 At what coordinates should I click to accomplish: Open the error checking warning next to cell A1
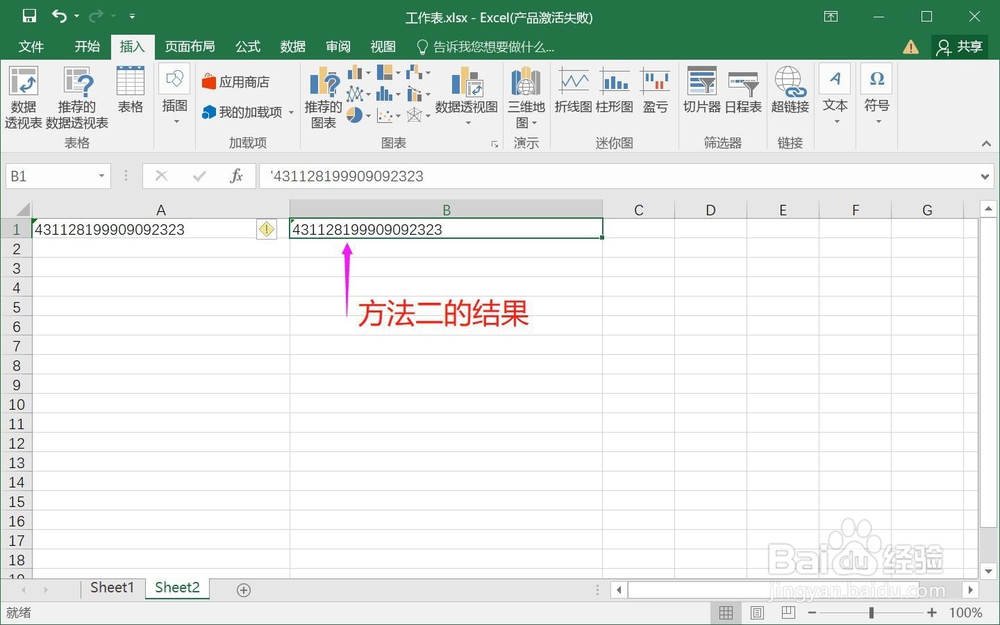(265, 229)
